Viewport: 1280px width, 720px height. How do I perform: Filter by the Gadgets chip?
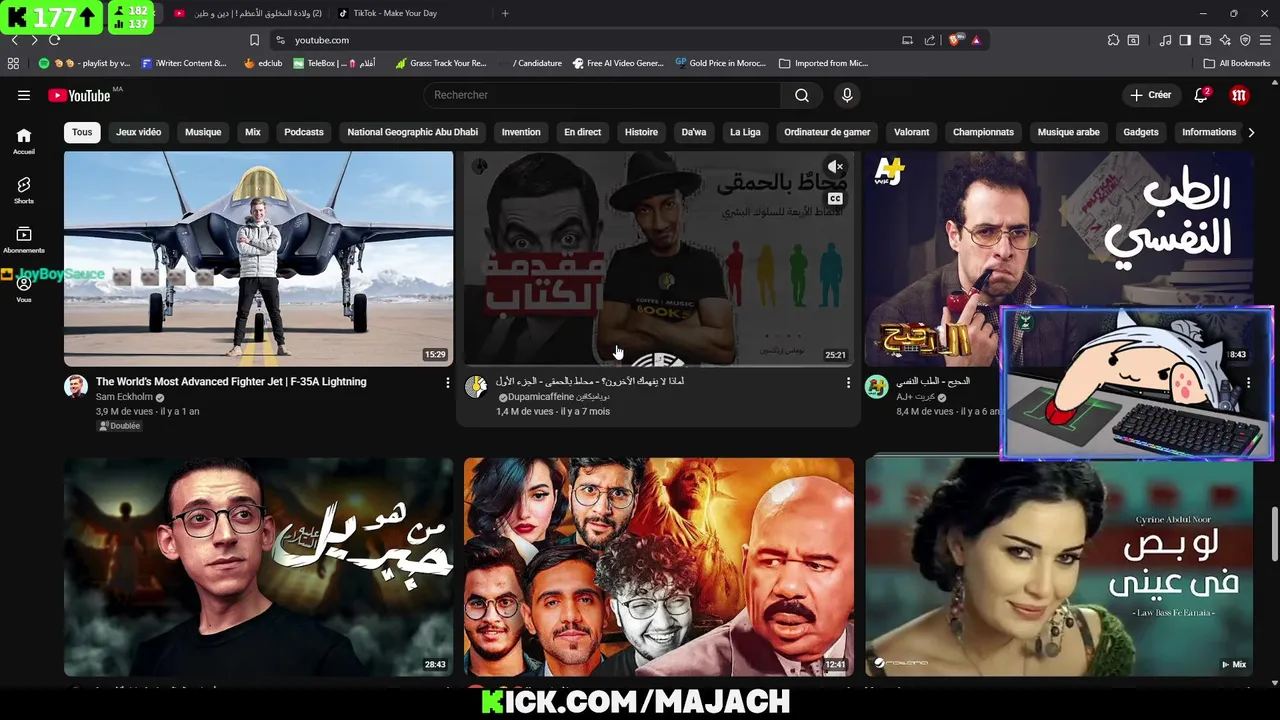point(1141,132)
